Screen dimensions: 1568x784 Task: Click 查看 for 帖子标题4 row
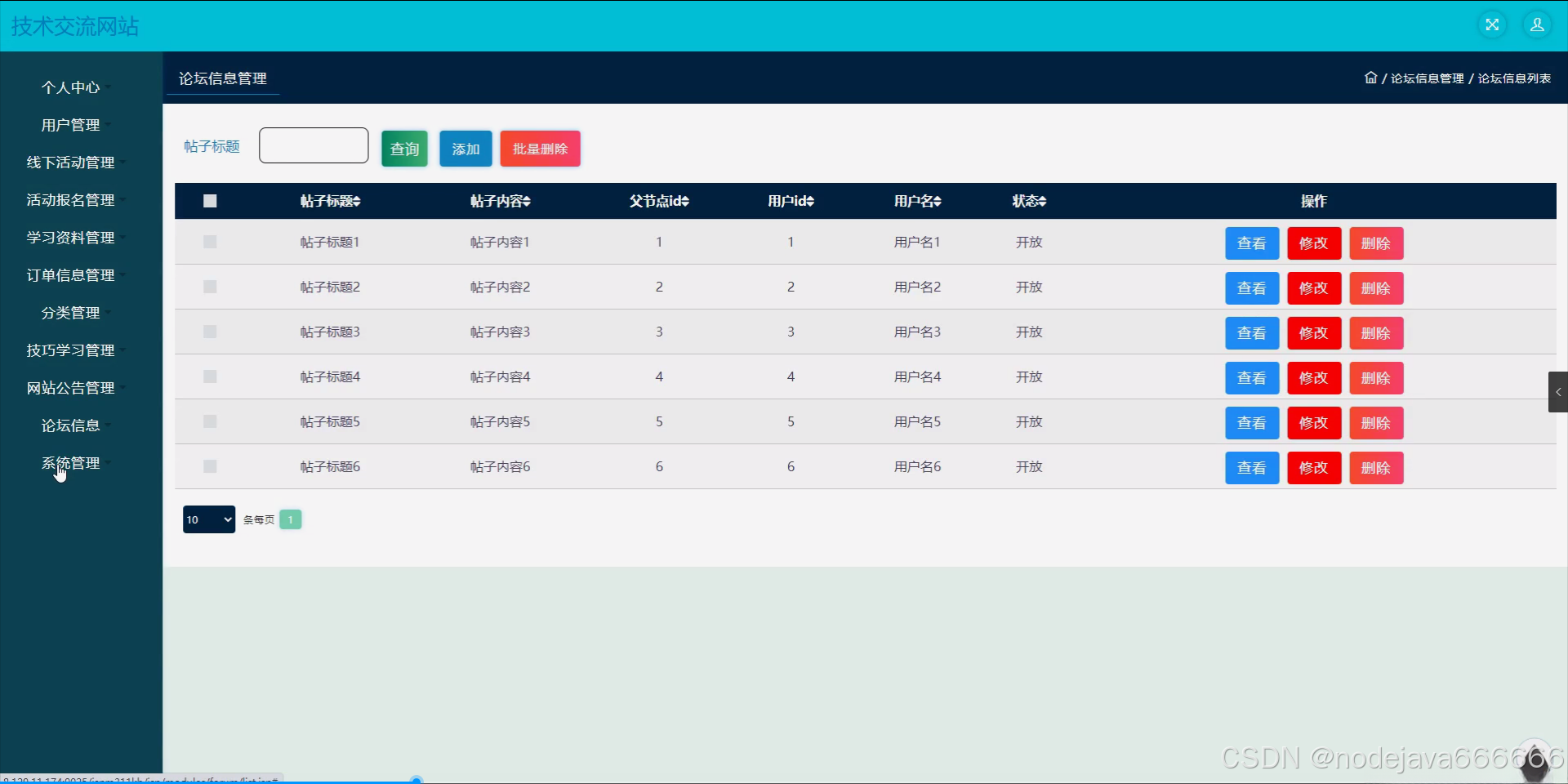point(1252,378)
